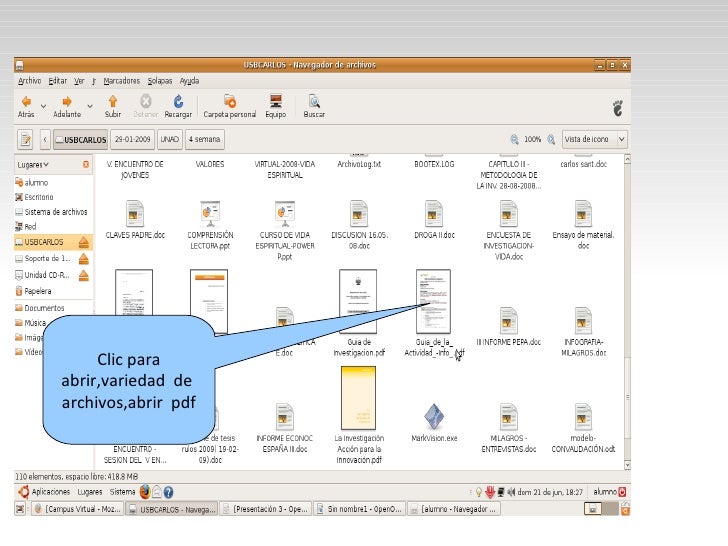
Task: Select the UNAD path button
Action: point(170,139)
